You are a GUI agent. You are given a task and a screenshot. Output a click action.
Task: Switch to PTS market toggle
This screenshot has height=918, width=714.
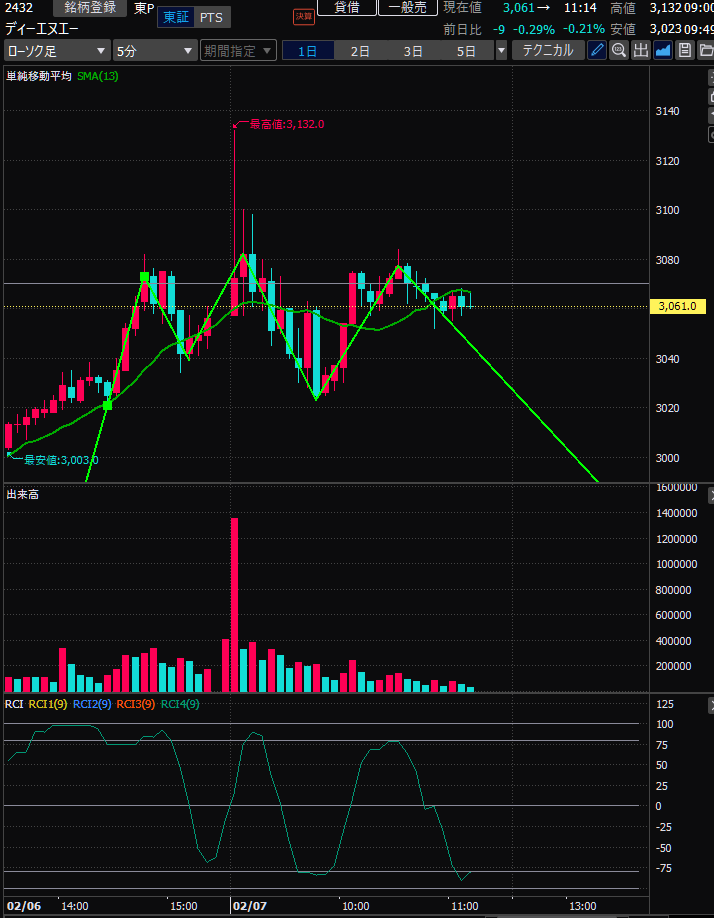[211, 18]
